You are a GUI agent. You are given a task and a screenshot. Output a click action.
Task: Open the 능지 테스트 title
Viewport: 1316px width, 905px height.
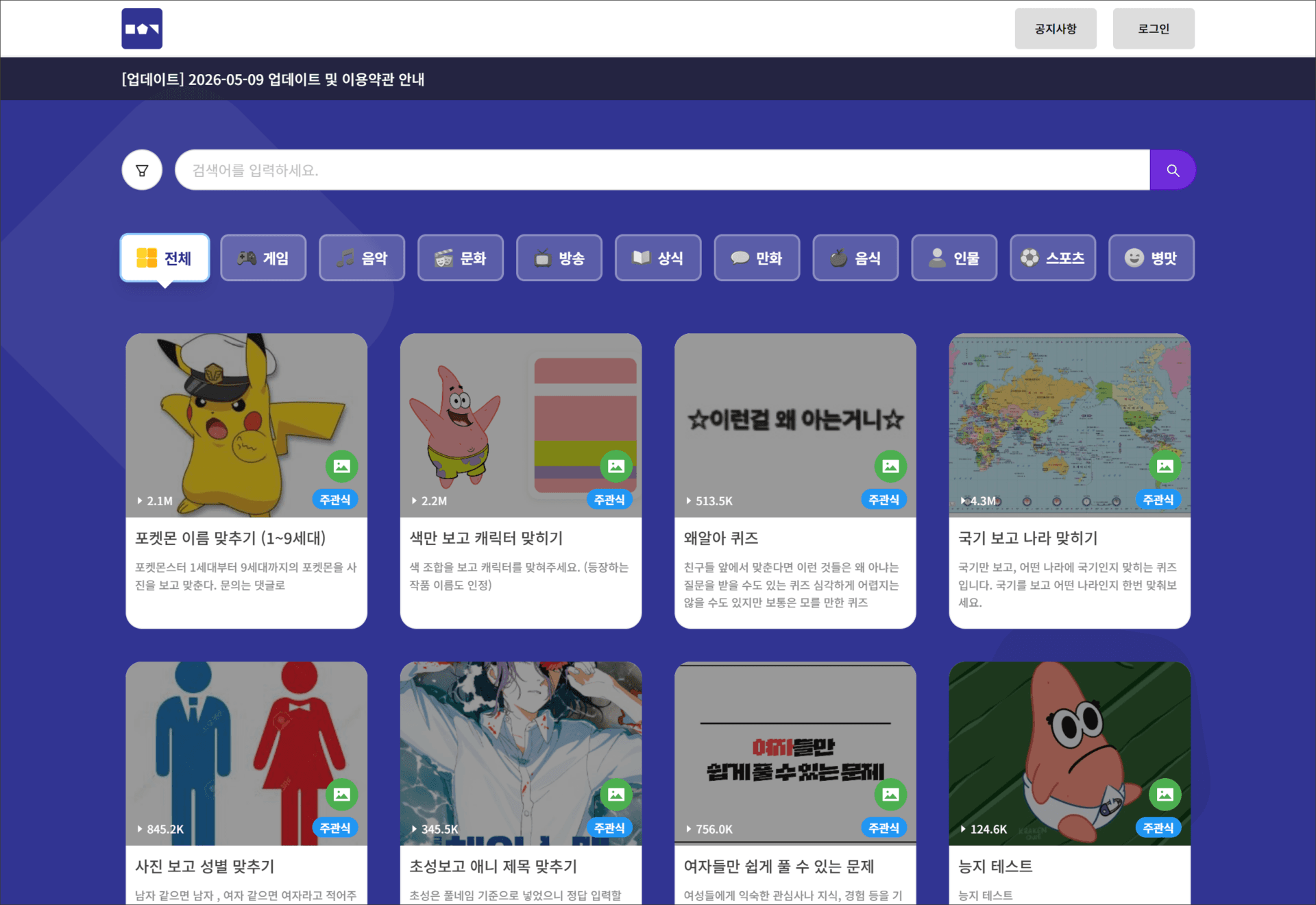click(x=995, y=867)
